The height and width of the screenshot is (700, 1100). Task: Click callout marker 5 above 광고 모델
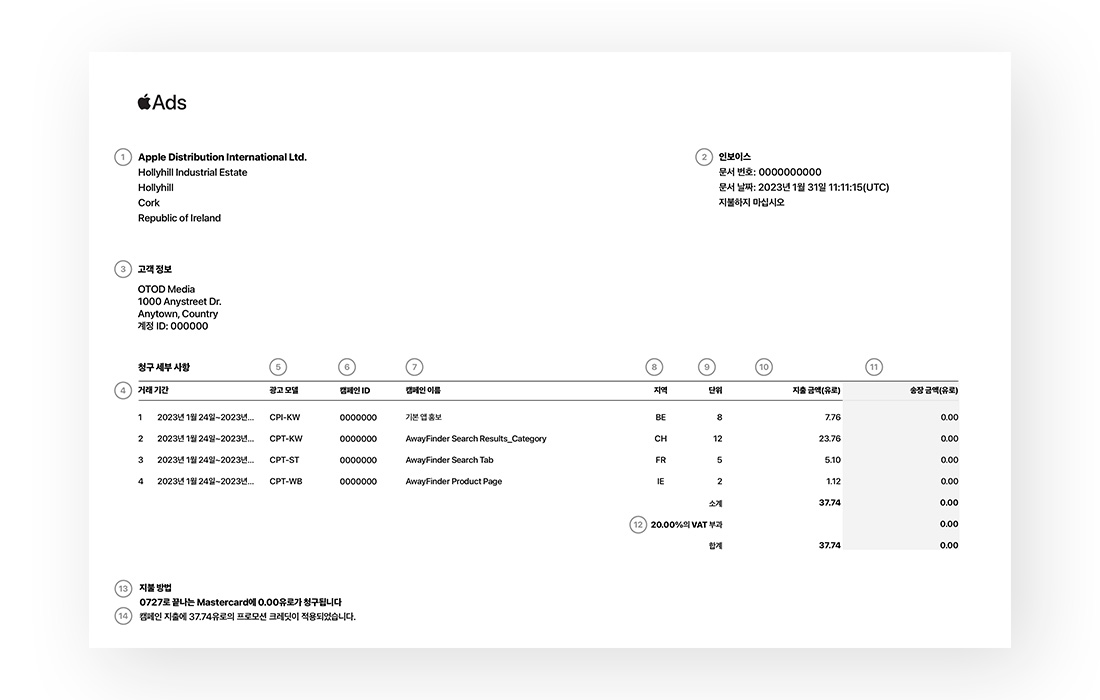point(279,367)
